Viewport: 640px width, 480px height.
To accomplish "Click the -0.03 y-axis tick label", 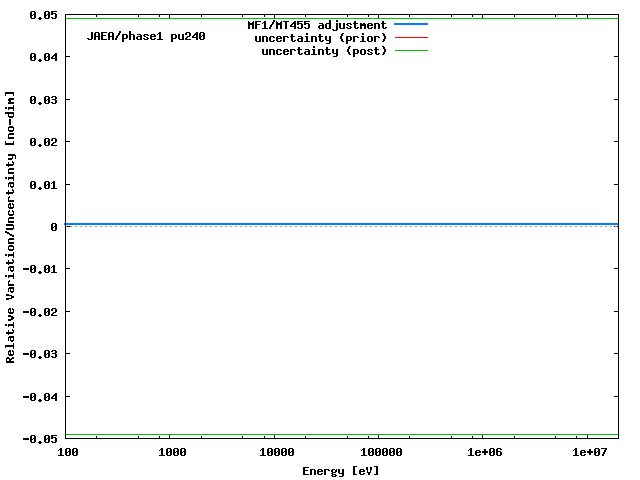I will point(39,354).
